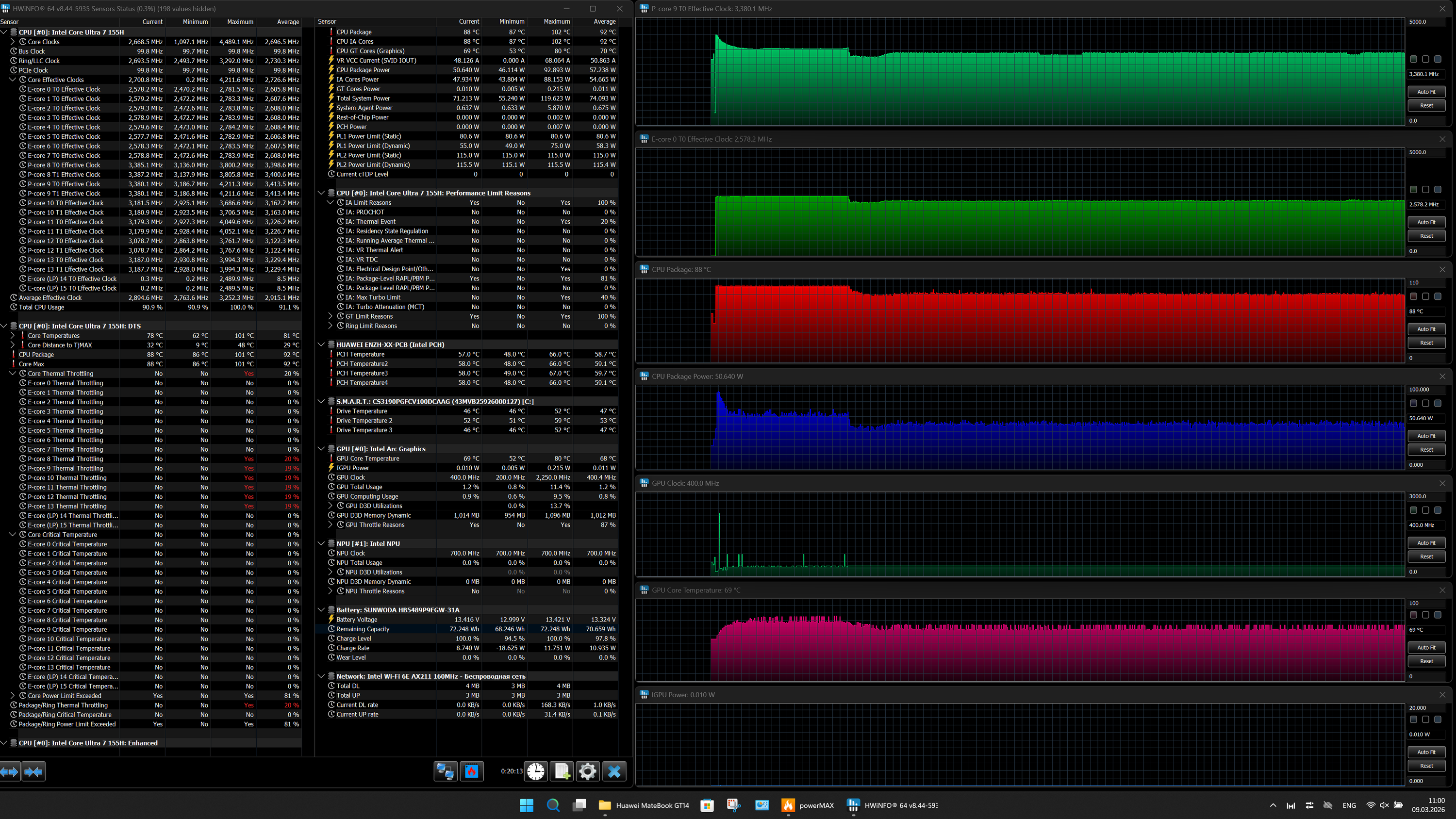Click first color swatch of CPU Package graph

pyautogui.click(x=1413, y=296)
